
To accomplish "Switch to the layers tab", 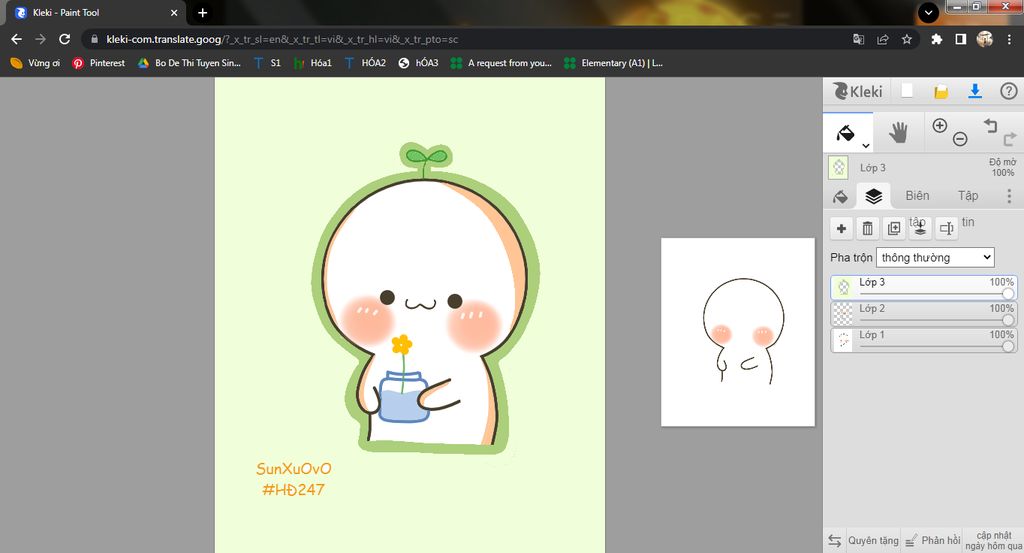I will click(x=873, y=196).
